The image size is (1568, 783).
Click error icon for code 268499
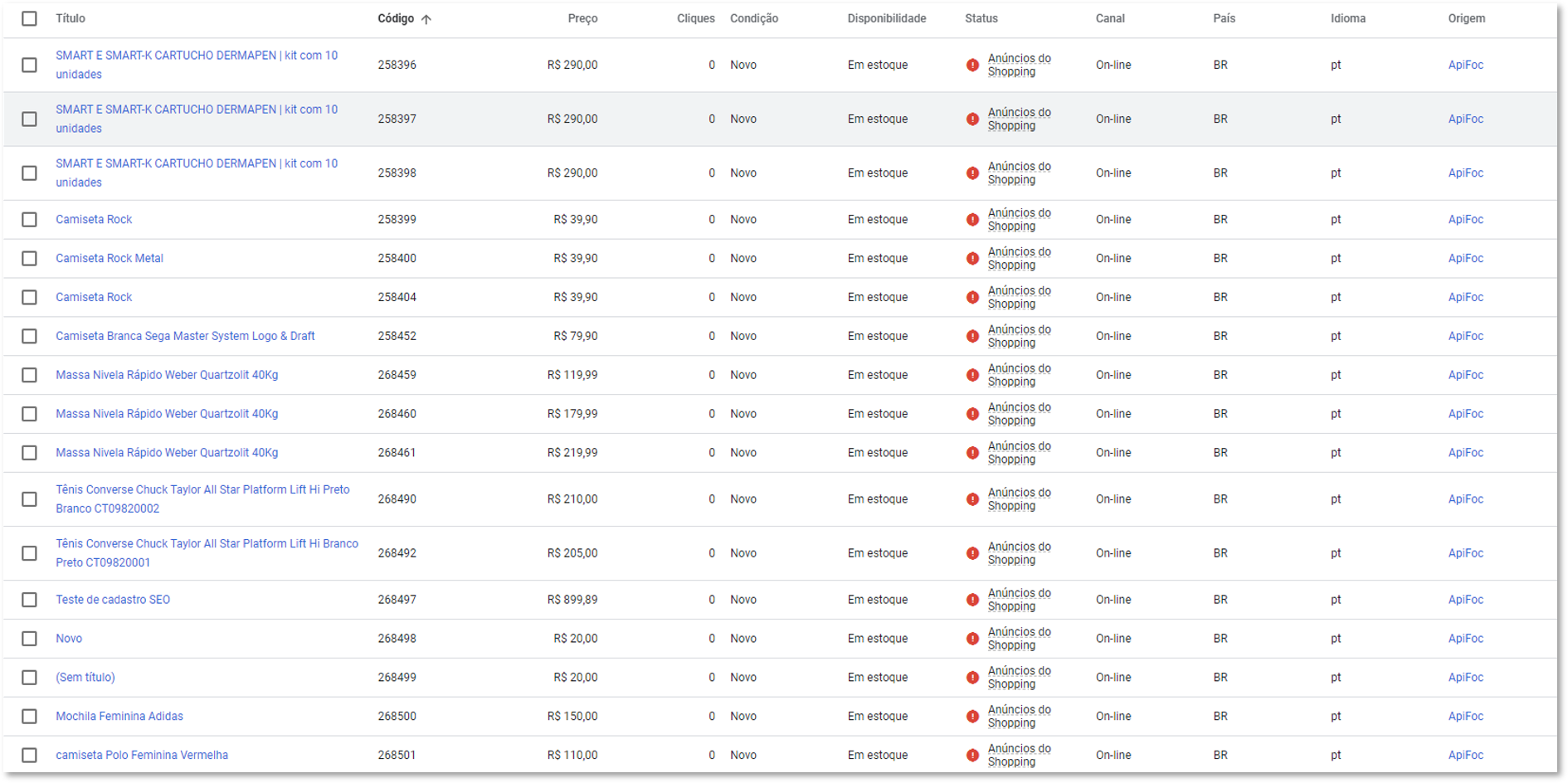[972, 677]
